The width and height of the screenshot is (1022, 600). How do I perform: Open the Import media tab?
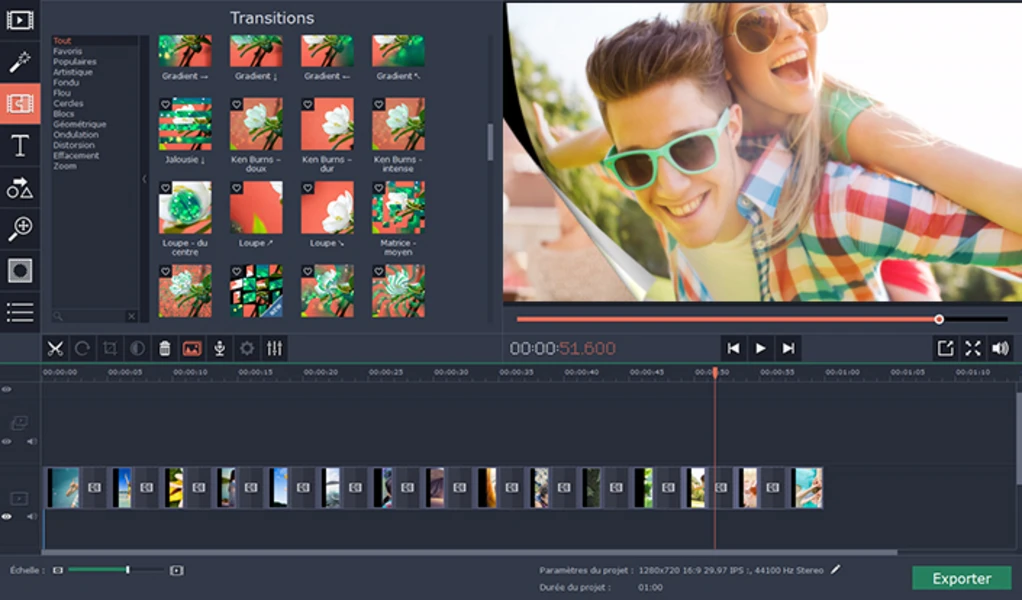[x=19, y=19]
